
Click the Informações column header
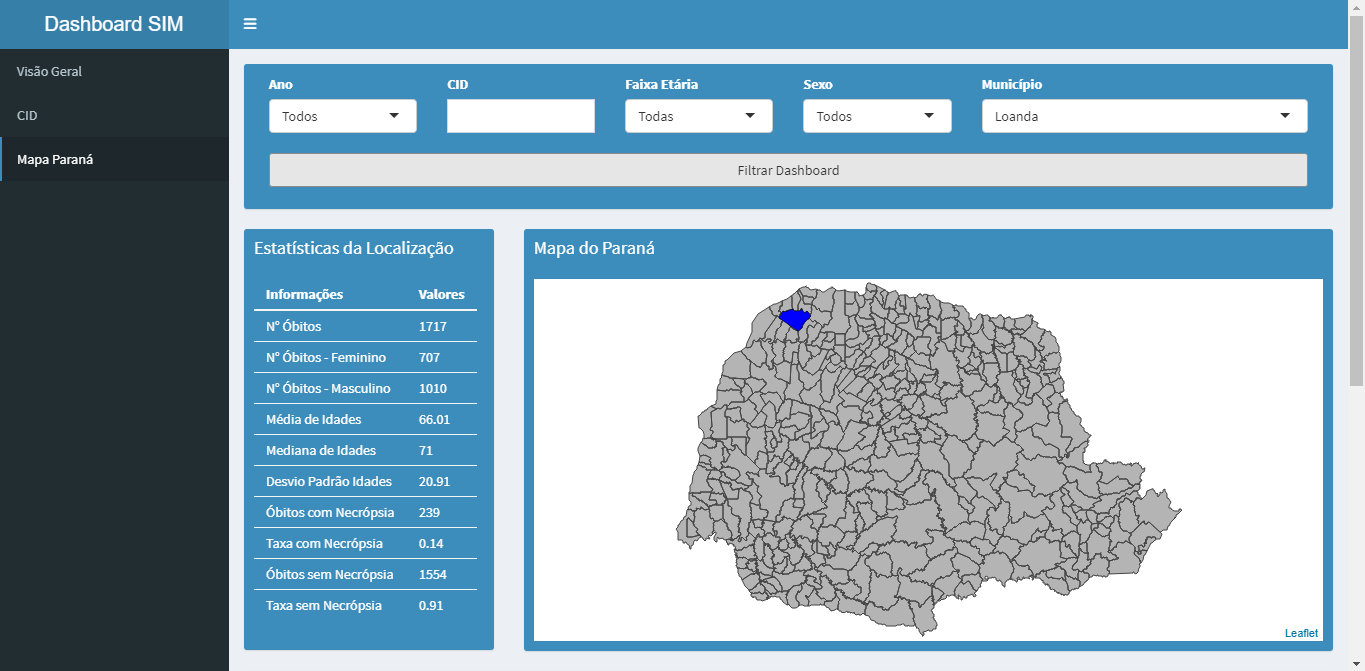pos(304,294)
